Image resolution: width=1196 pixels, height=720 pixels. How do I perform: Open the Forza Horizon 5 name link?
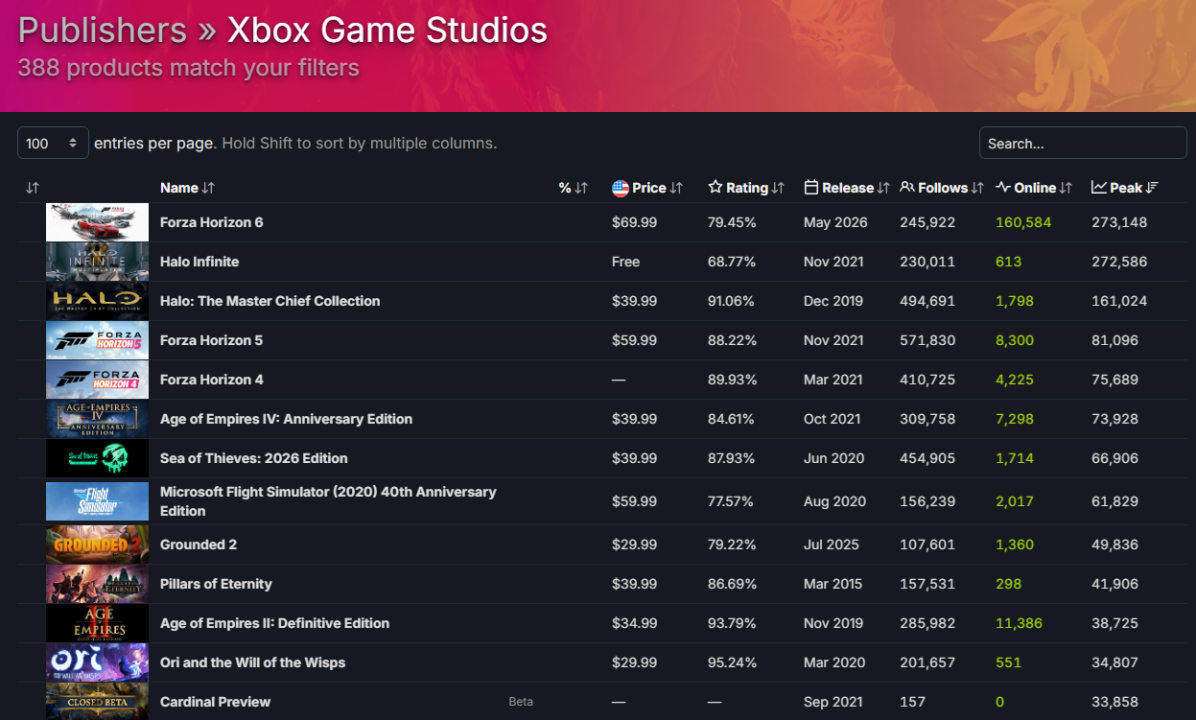pyautogui.click(x=211, y=340)
